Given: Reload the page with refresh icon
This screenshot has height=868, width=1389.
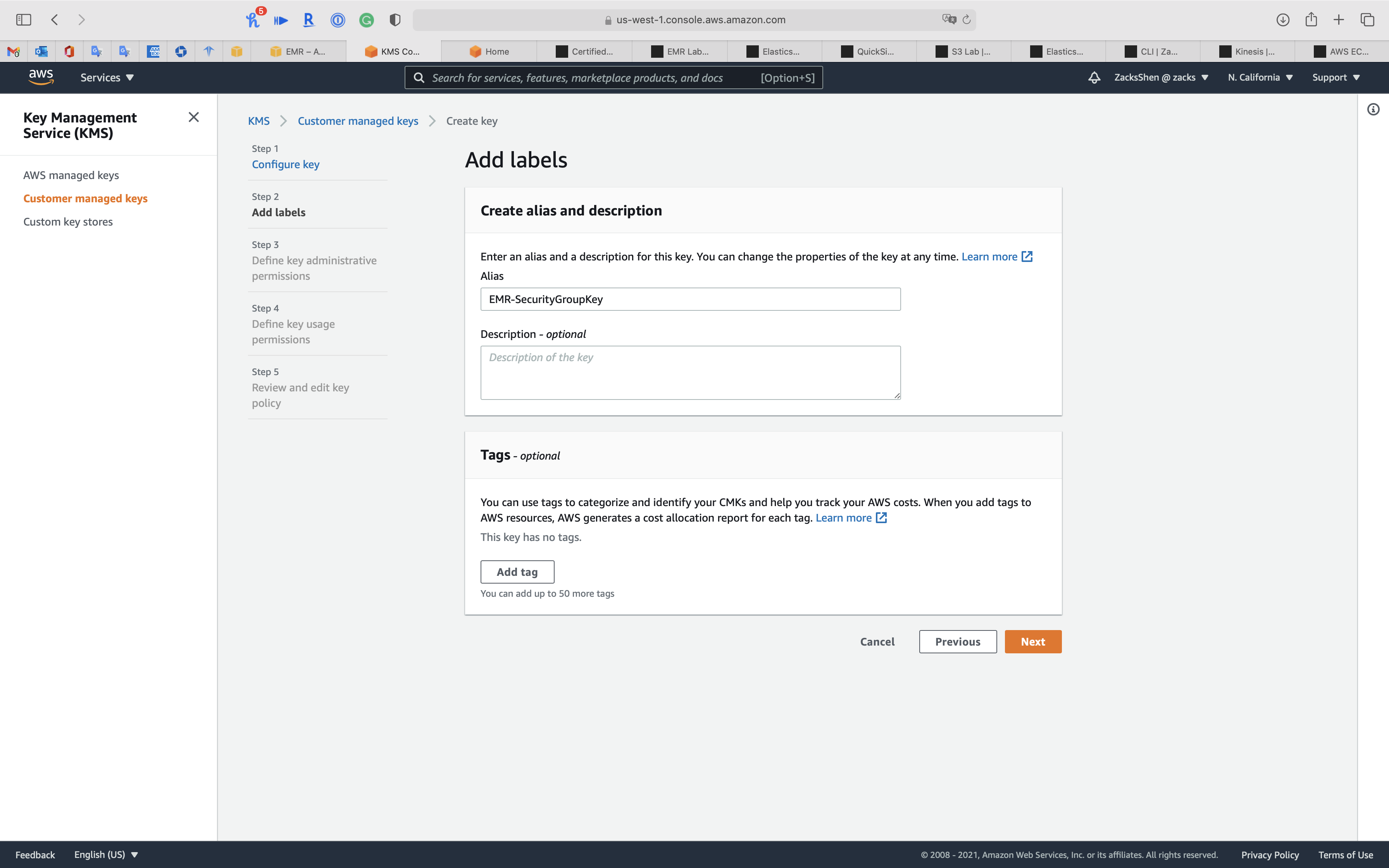Looking at the screenshot, I should (967, 20).
